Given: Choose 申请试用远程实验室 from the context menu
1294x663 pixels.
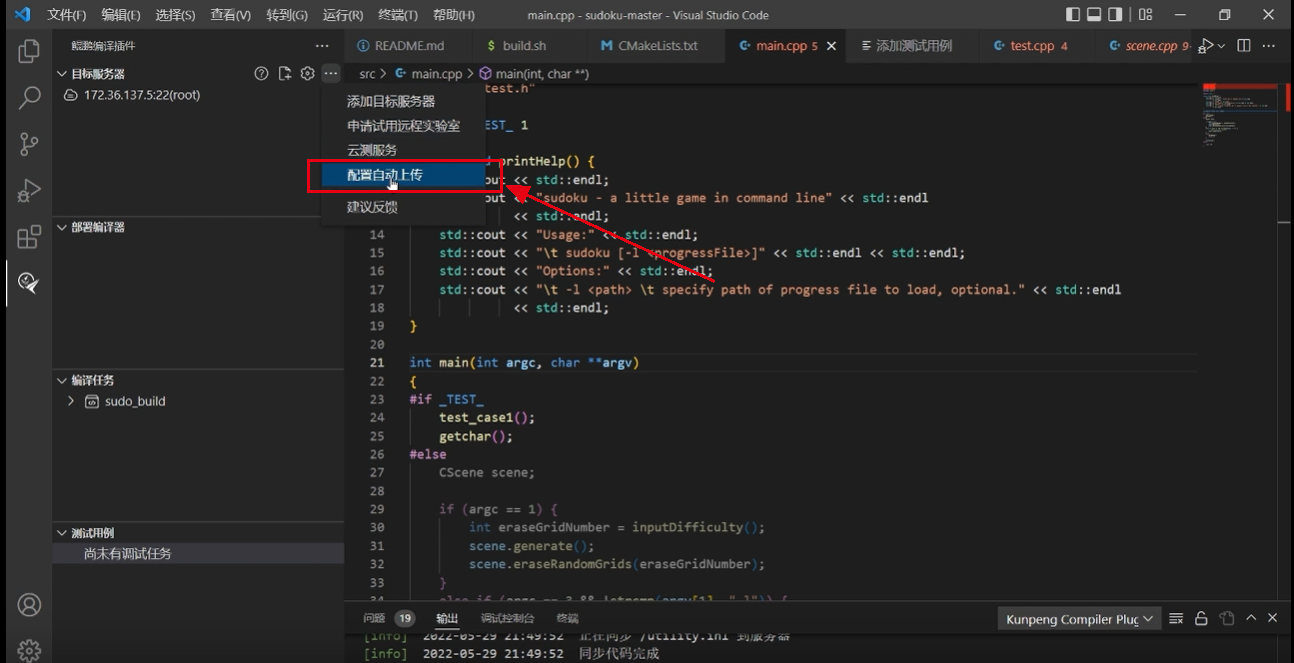Looking at the screenshot, I should point(403,126).
